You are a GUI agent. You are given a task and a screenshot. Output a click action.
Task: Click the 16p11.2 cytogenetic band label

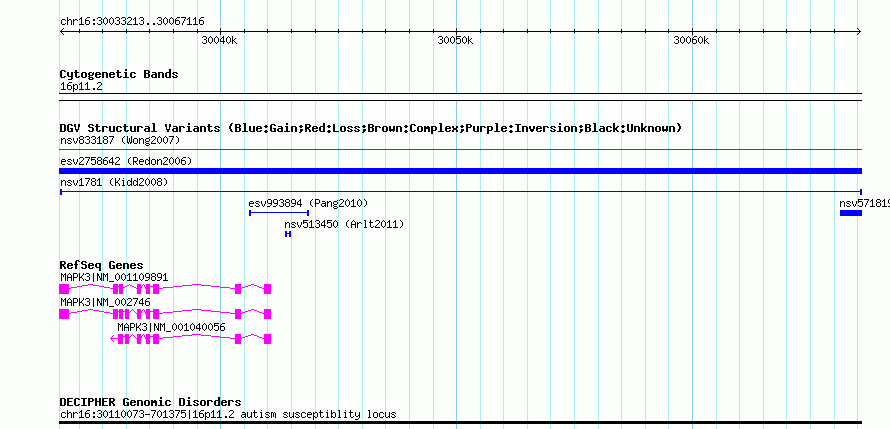point(81,87)
